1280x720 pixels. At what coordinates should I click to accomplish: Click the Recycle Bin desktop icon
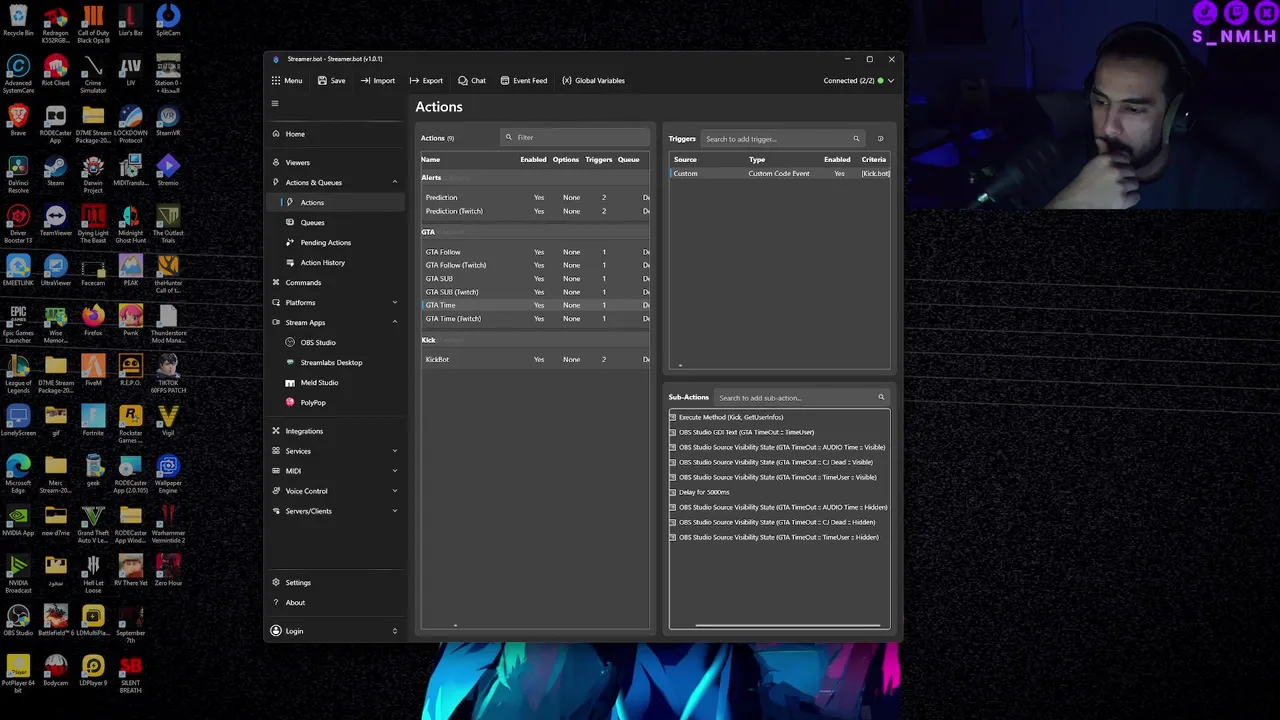[18, 21]
